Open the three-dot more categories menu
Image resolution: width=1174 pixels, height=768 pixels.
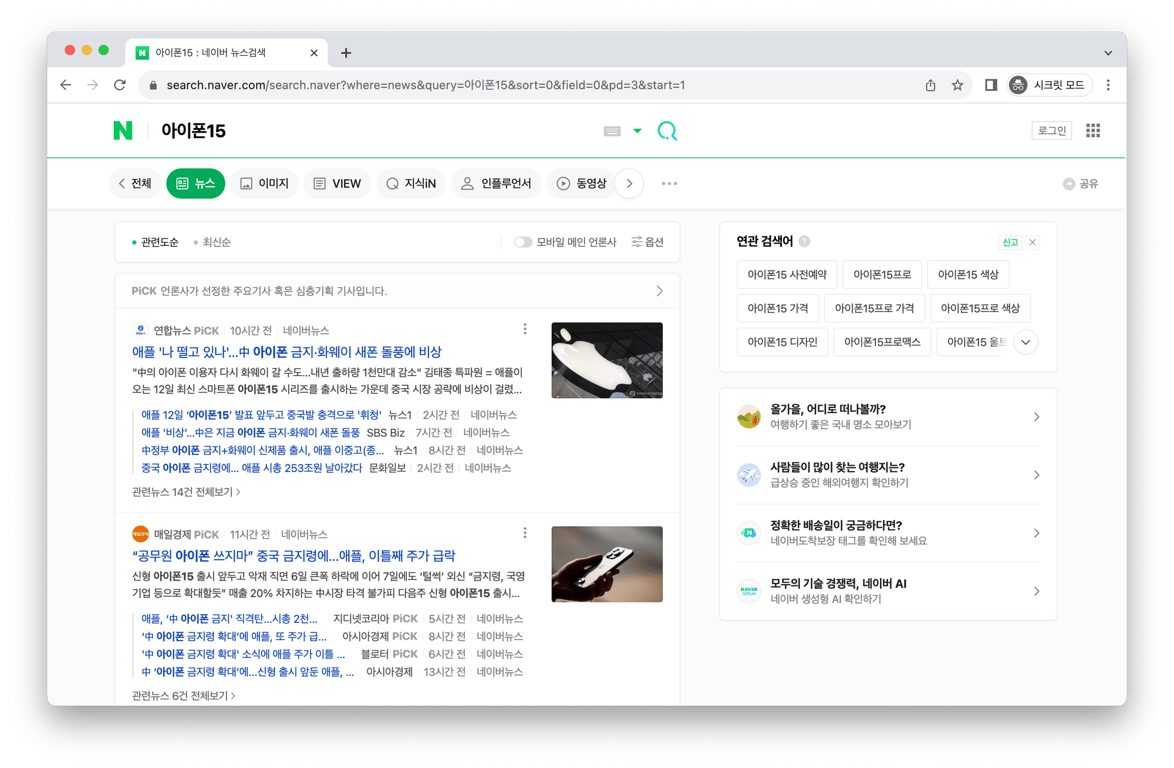click(x=669, y=183)
